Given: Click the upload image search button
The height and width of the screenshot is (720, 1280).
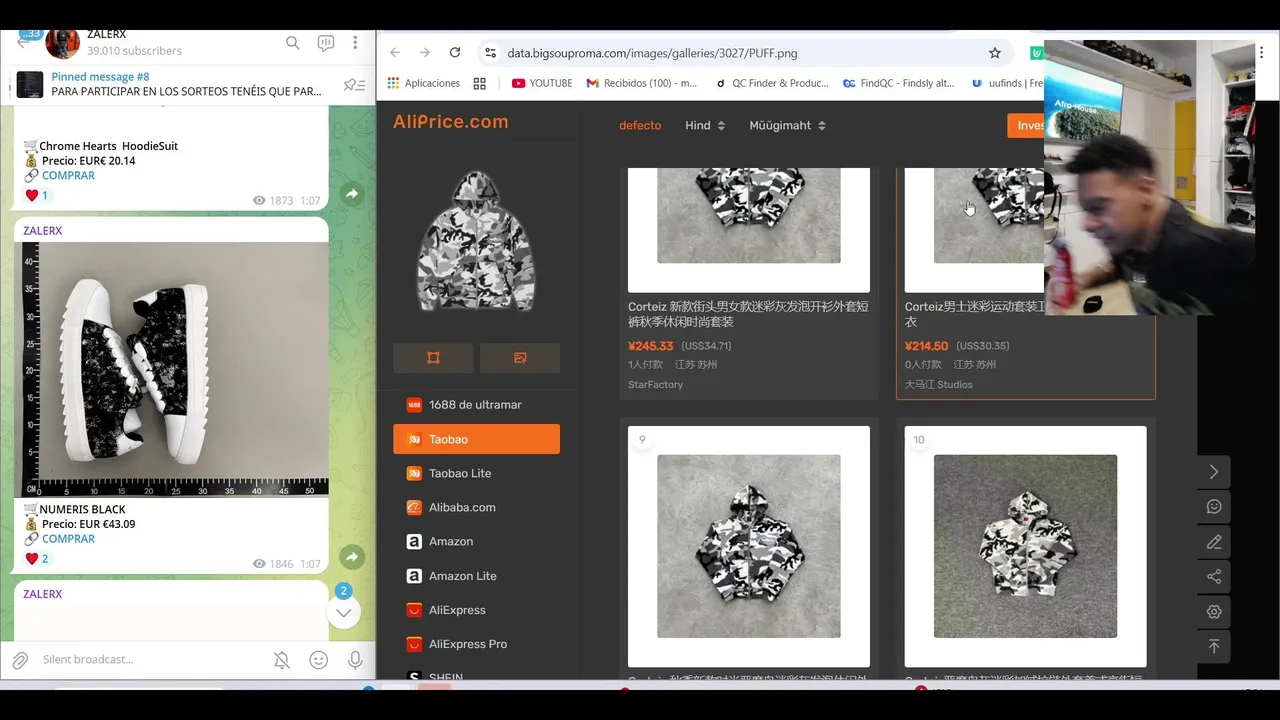Looking at the screenshot, I should pos(520,358).
